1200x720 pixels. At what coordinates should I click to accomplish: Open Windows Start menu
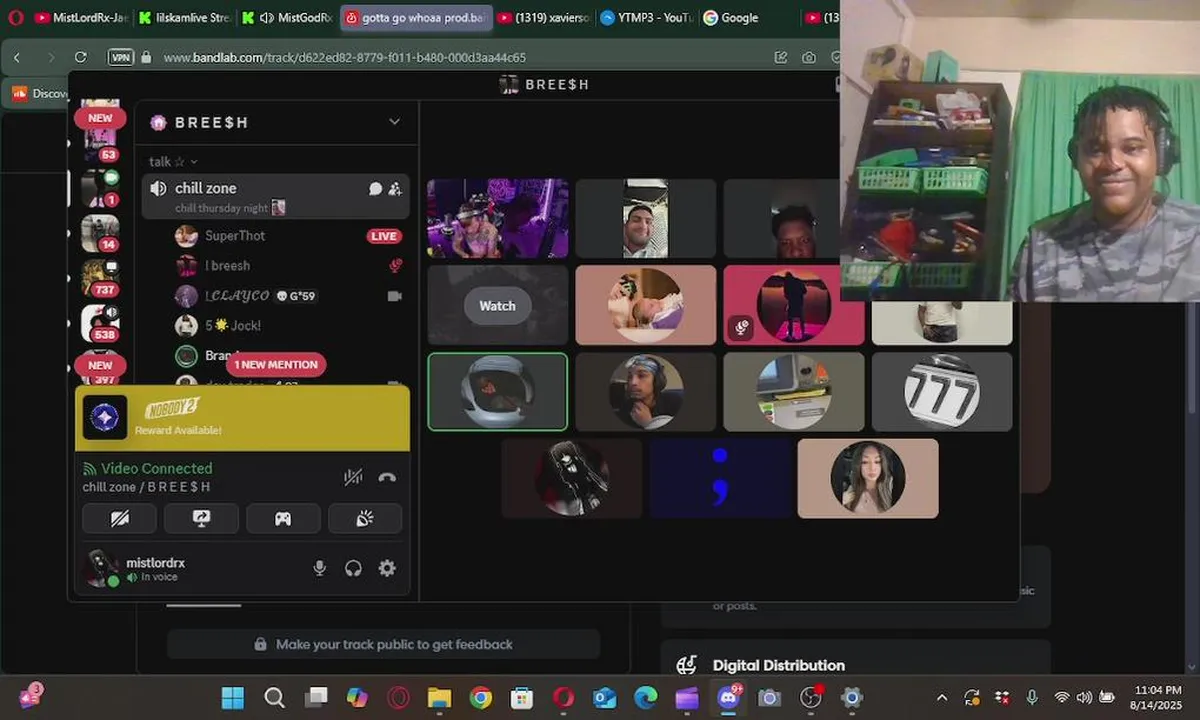[x=233, y=697]
